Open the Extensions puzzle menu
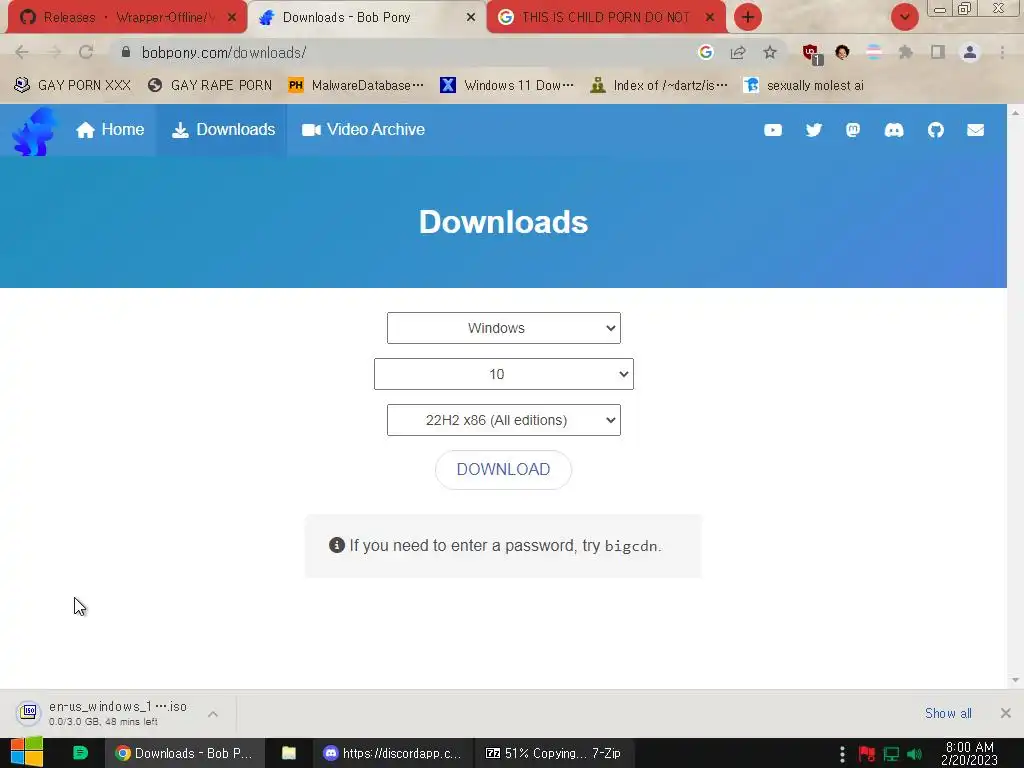Screen dimensions: 1024x768 pyautogui.click(x=905, y=52)
